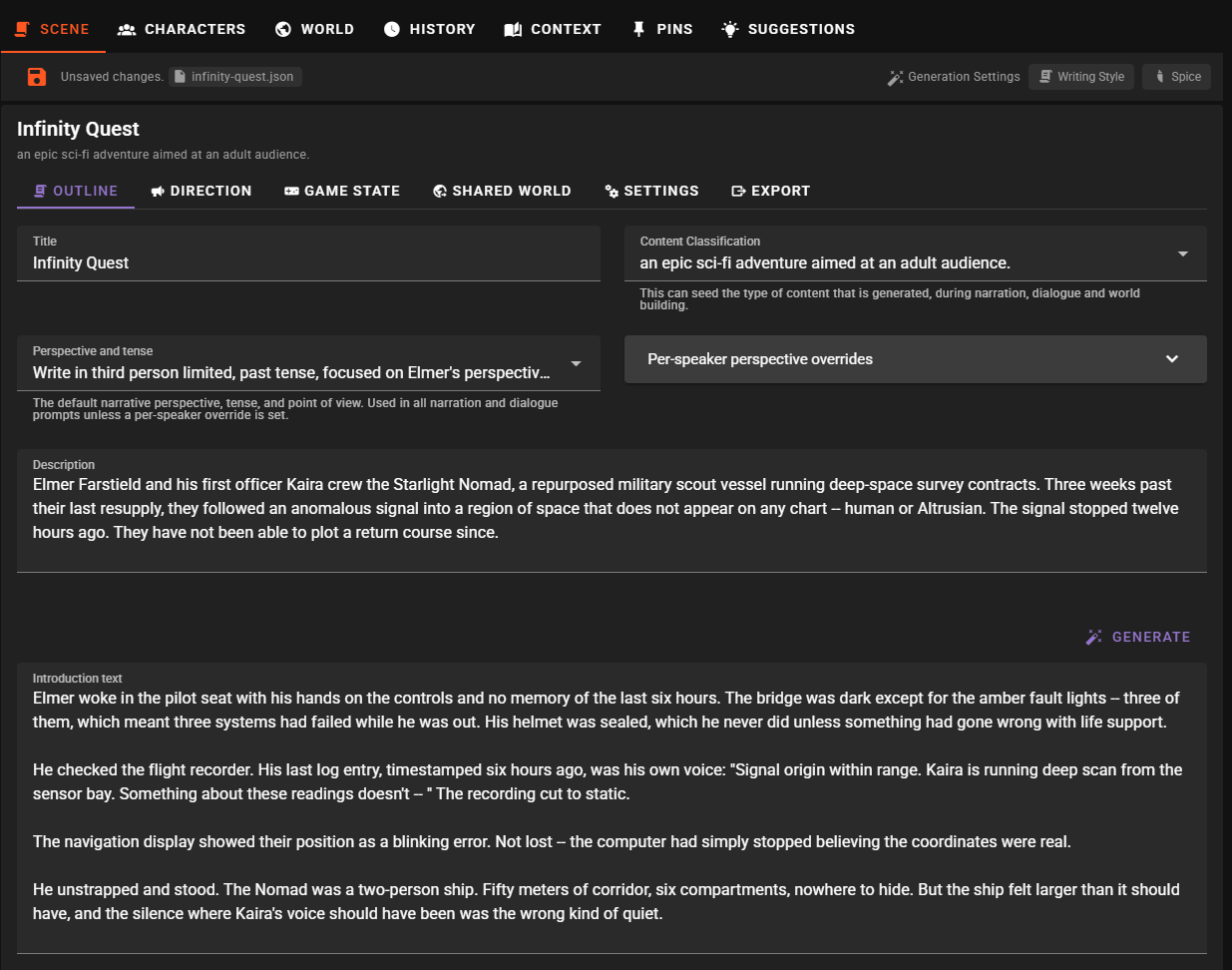Click the Outline scroll icon
The width and height of the screenshot is (1232, 970).
click(x=40, y=191)
